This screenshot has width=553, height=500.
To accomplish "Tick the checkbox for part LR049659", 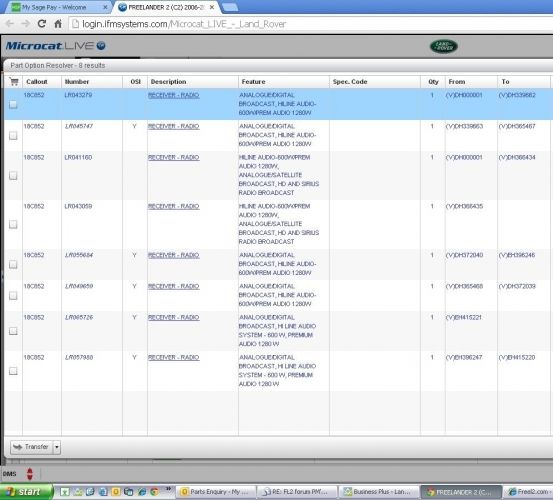I will pyautogui.click(x=13, y=295).
